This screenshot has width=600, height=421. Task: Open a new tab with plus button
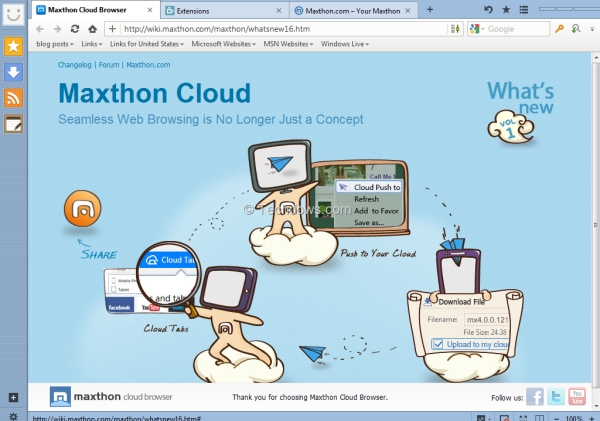click(429, 9)
